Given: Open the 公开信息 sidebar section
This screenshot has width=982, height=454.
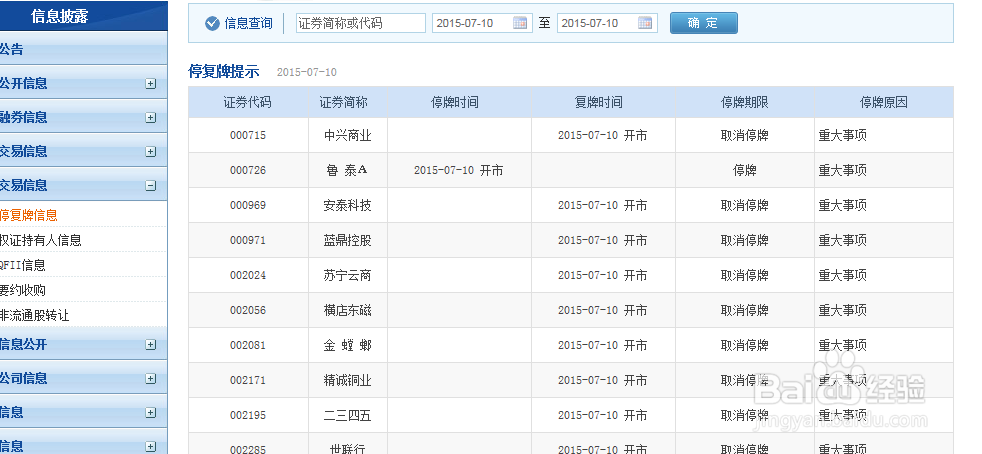Looking at the screenshot, I should 83,83.
